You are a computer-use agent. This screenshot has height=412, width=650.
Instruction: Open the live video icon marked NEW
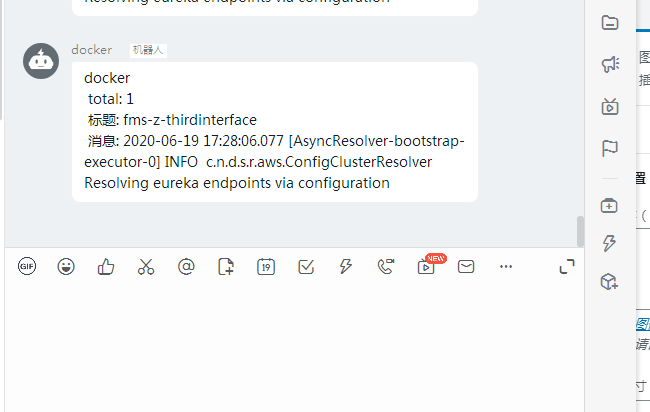426,267
